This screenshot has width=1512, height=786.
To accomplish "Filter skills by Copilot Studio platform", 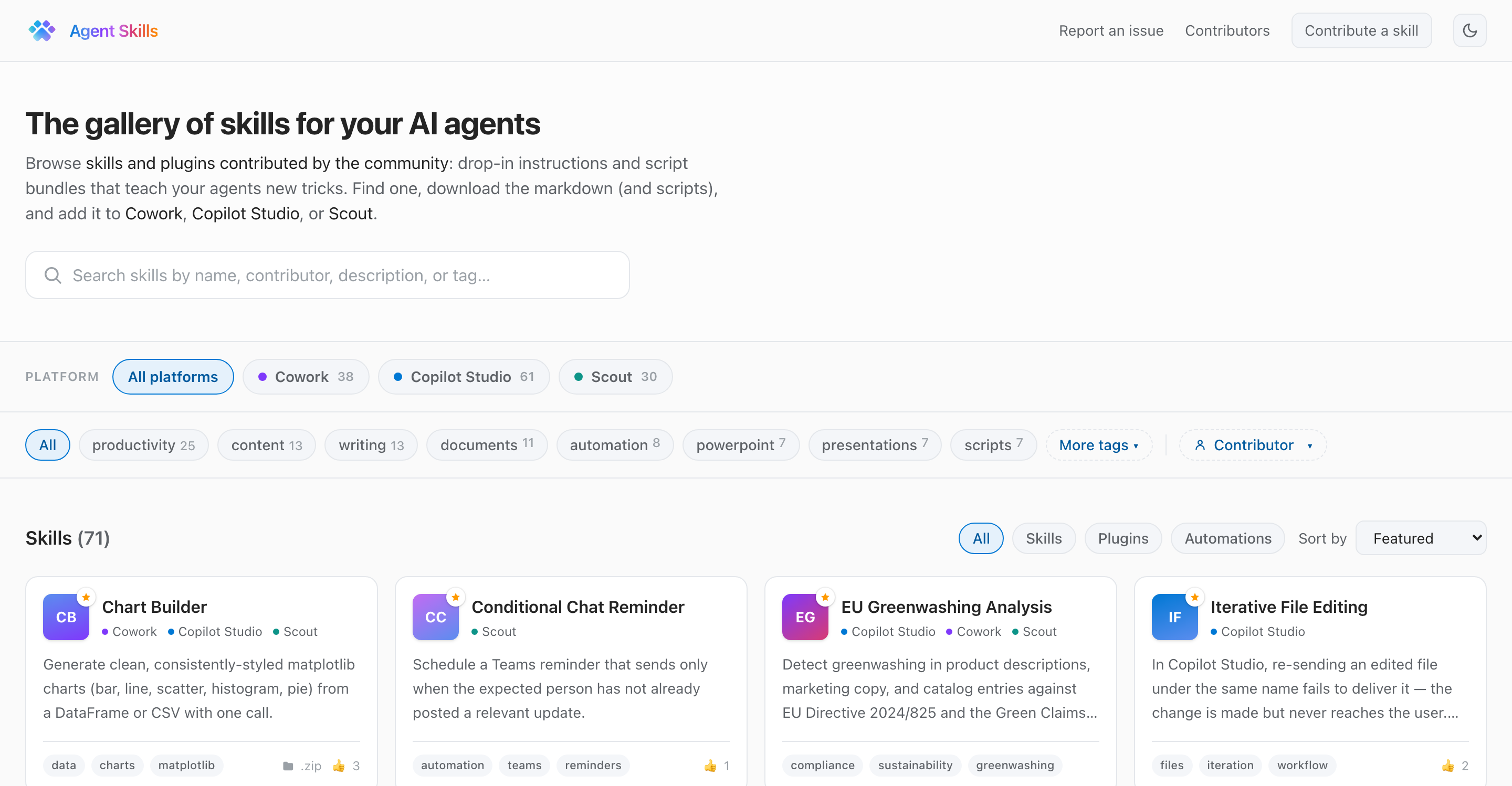I will (464, 377).
